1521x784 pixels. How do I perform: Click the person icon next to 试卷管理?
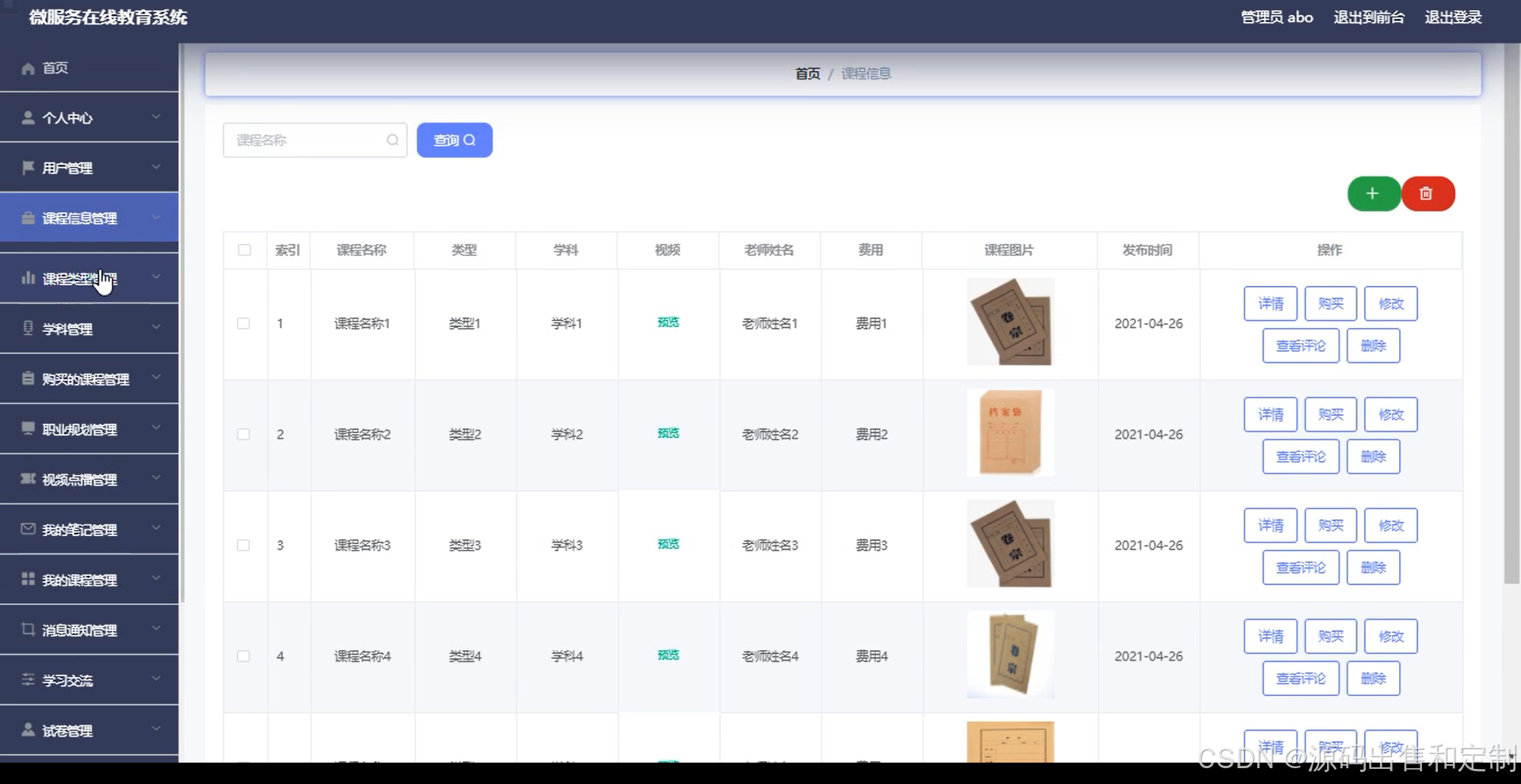[28, 729]
